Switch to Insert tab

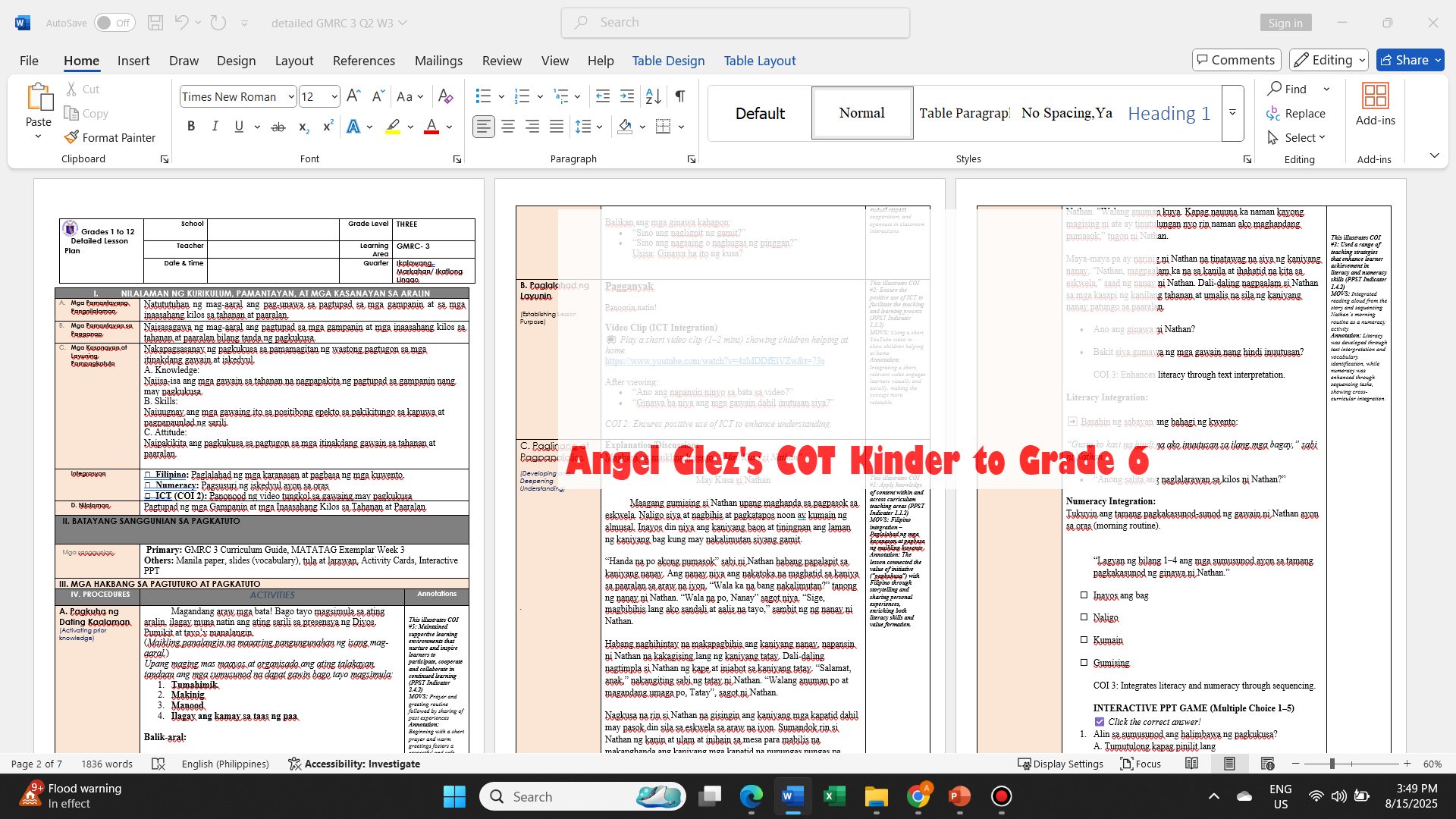click(133, 60)
